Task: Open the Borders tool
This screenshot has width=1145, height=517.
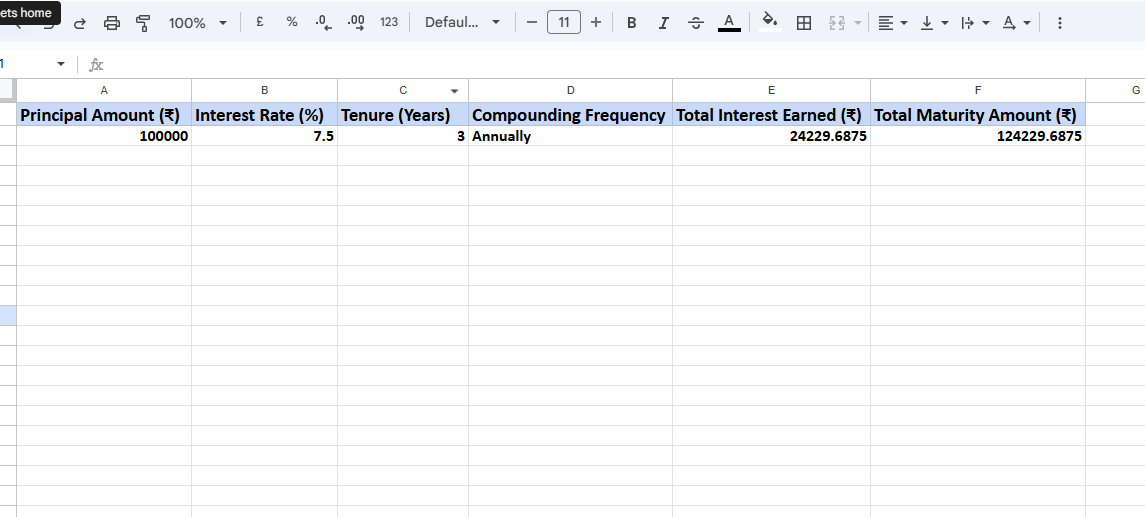Action: [804, 23]
